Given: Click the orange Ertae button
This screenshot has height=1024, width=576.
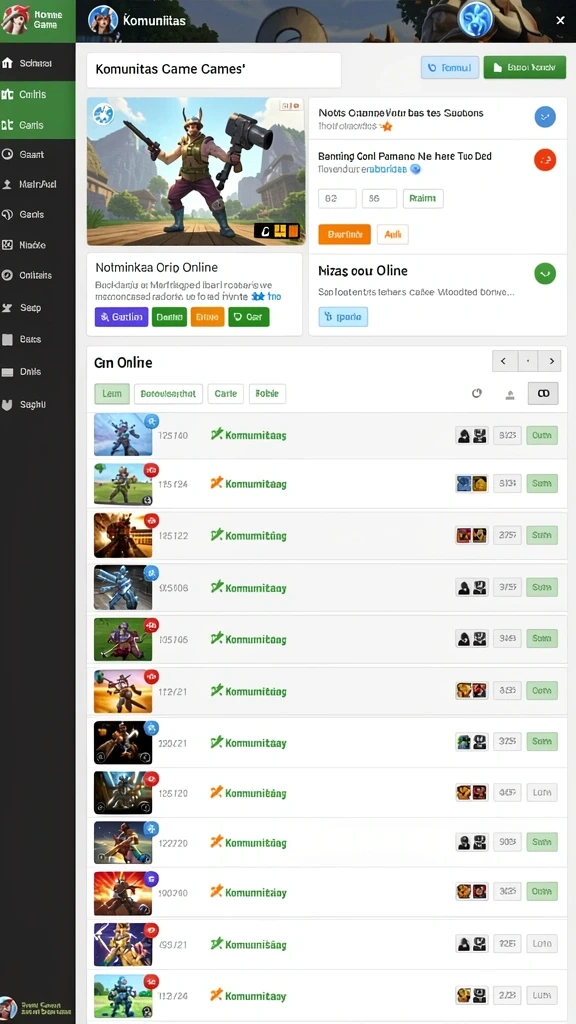Looking at the screenshot, I should [208, 317].
